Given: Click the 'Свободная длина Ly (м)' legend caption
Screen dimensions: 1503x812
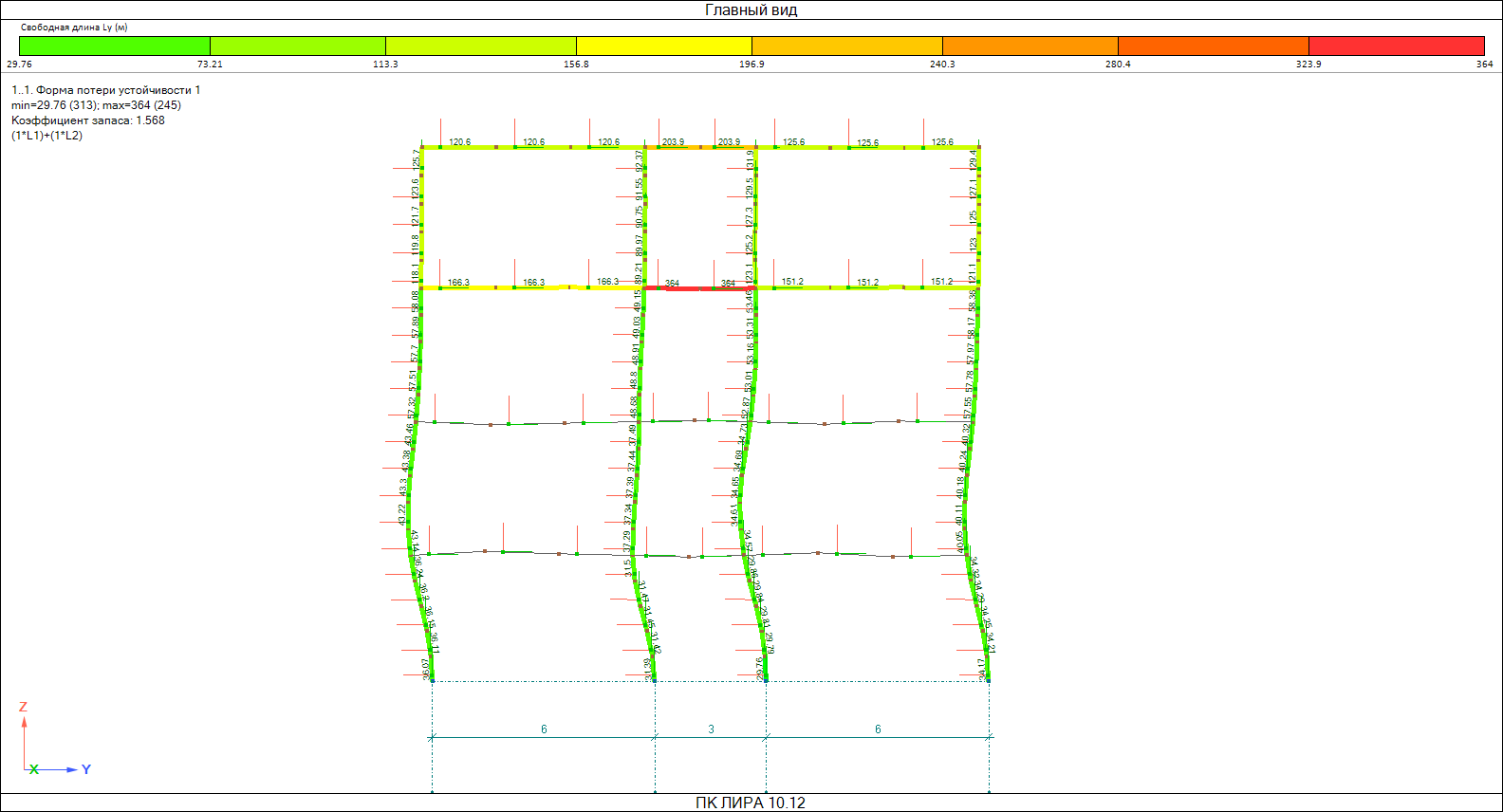Looking at the screenshot, I should coord(74,28).
